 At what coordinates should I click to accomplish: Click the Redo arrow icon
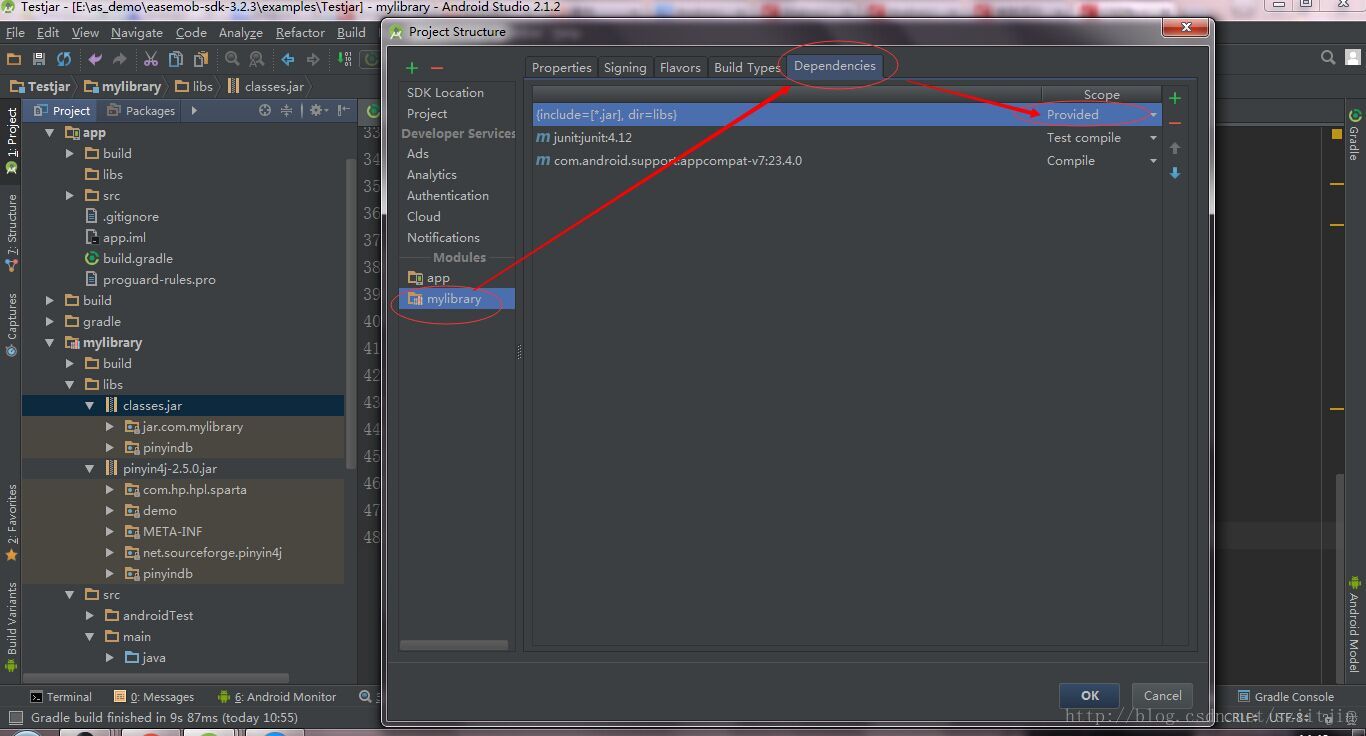point(120,59)
